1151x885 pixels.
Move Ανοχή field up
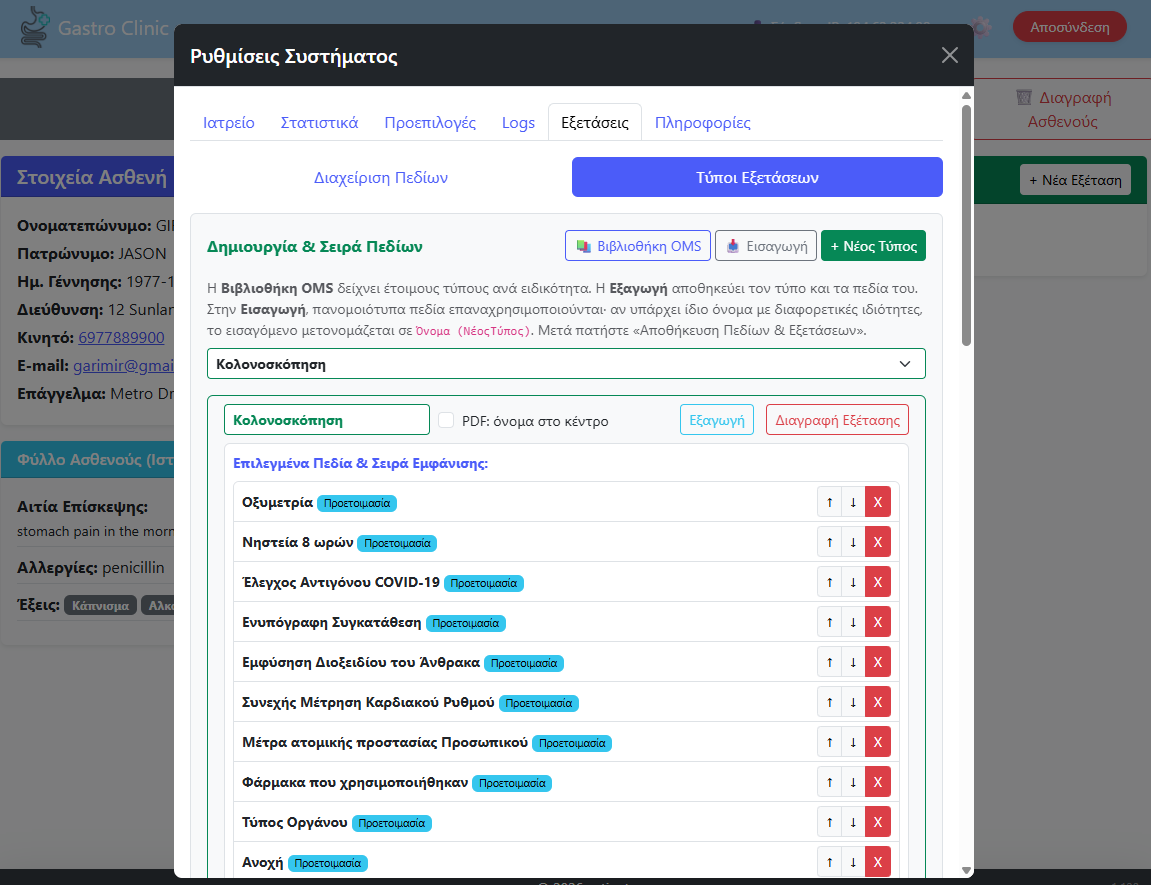829,862
